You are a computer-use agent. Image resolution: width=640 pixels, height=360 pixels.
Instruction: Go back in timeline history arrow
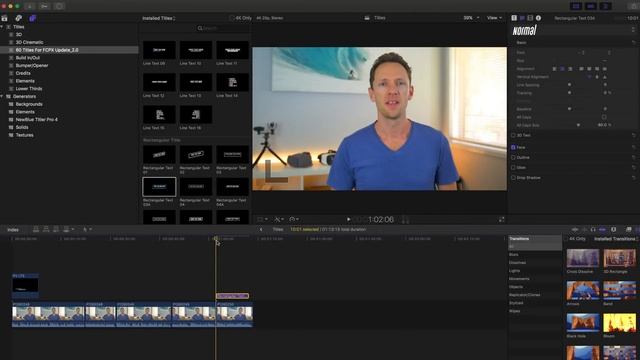[261, 229]
